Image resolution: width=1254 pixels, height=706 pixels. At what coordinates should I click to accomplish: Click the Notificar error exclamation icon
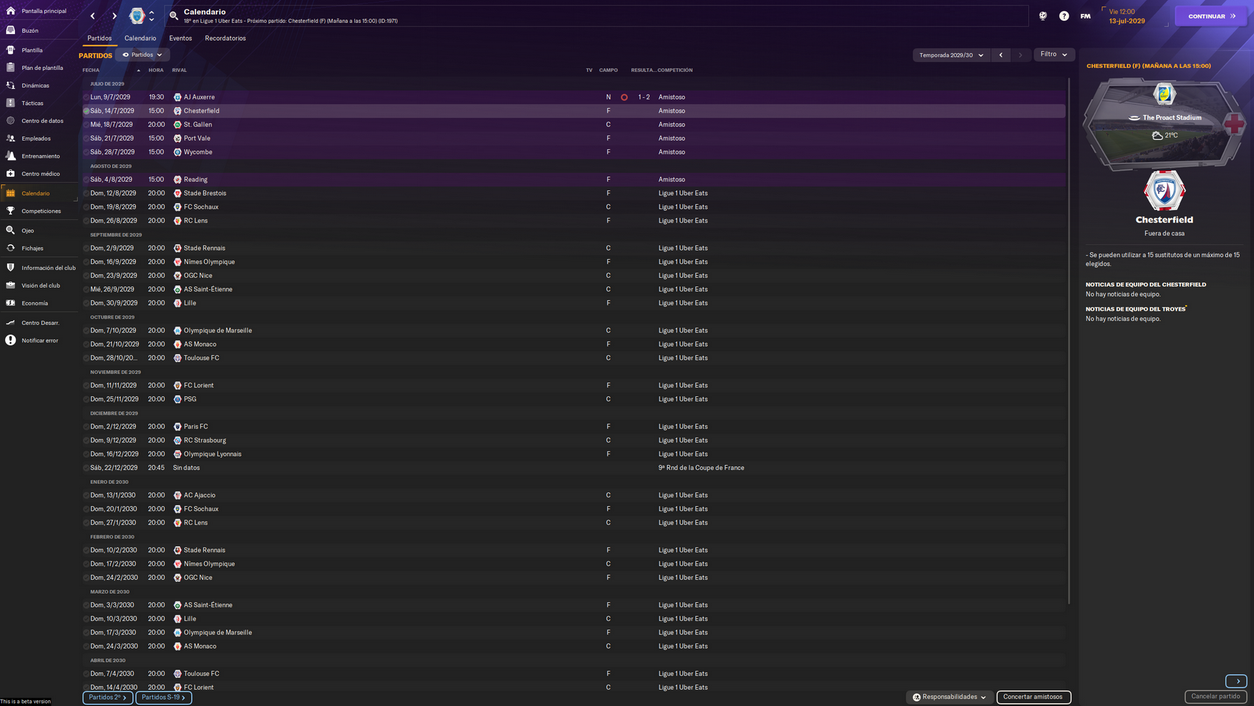[x=10, y=340]
